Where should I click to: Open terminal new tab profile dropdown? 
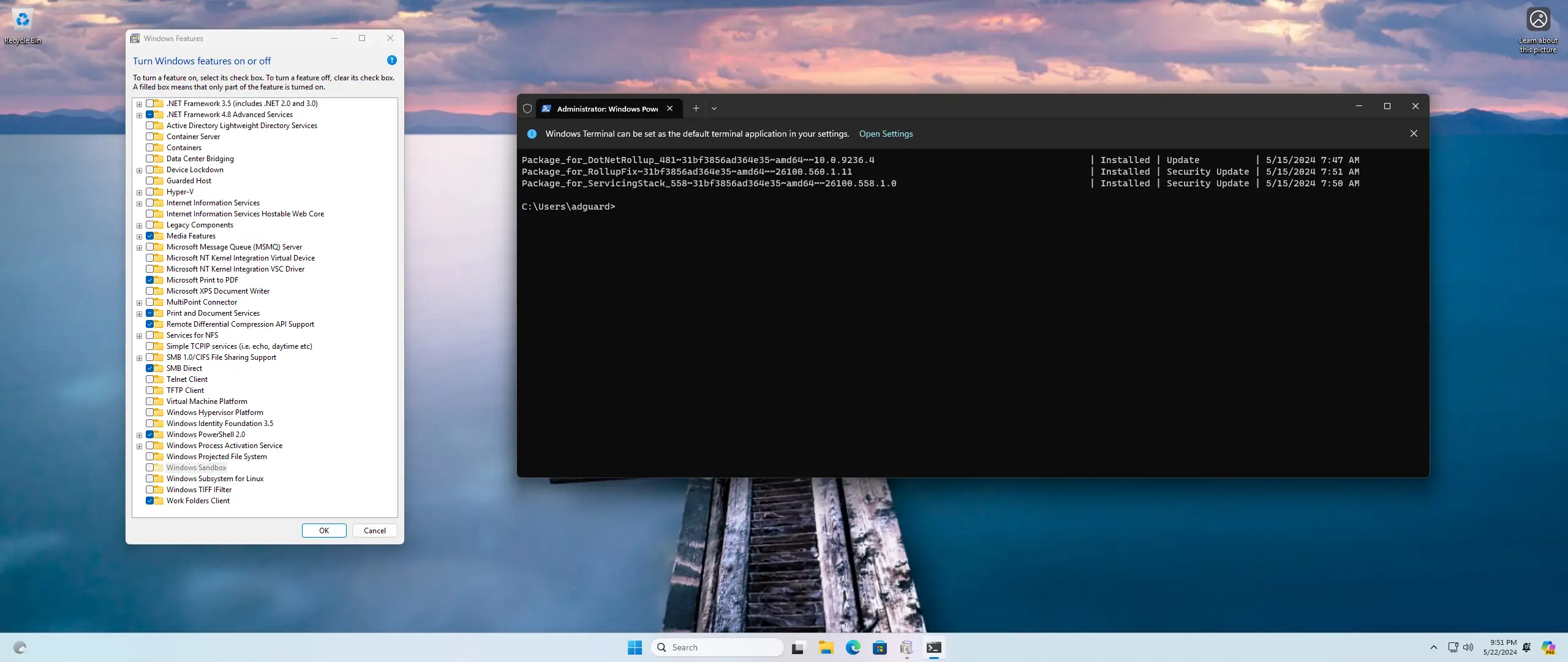[x=714, y=108]
